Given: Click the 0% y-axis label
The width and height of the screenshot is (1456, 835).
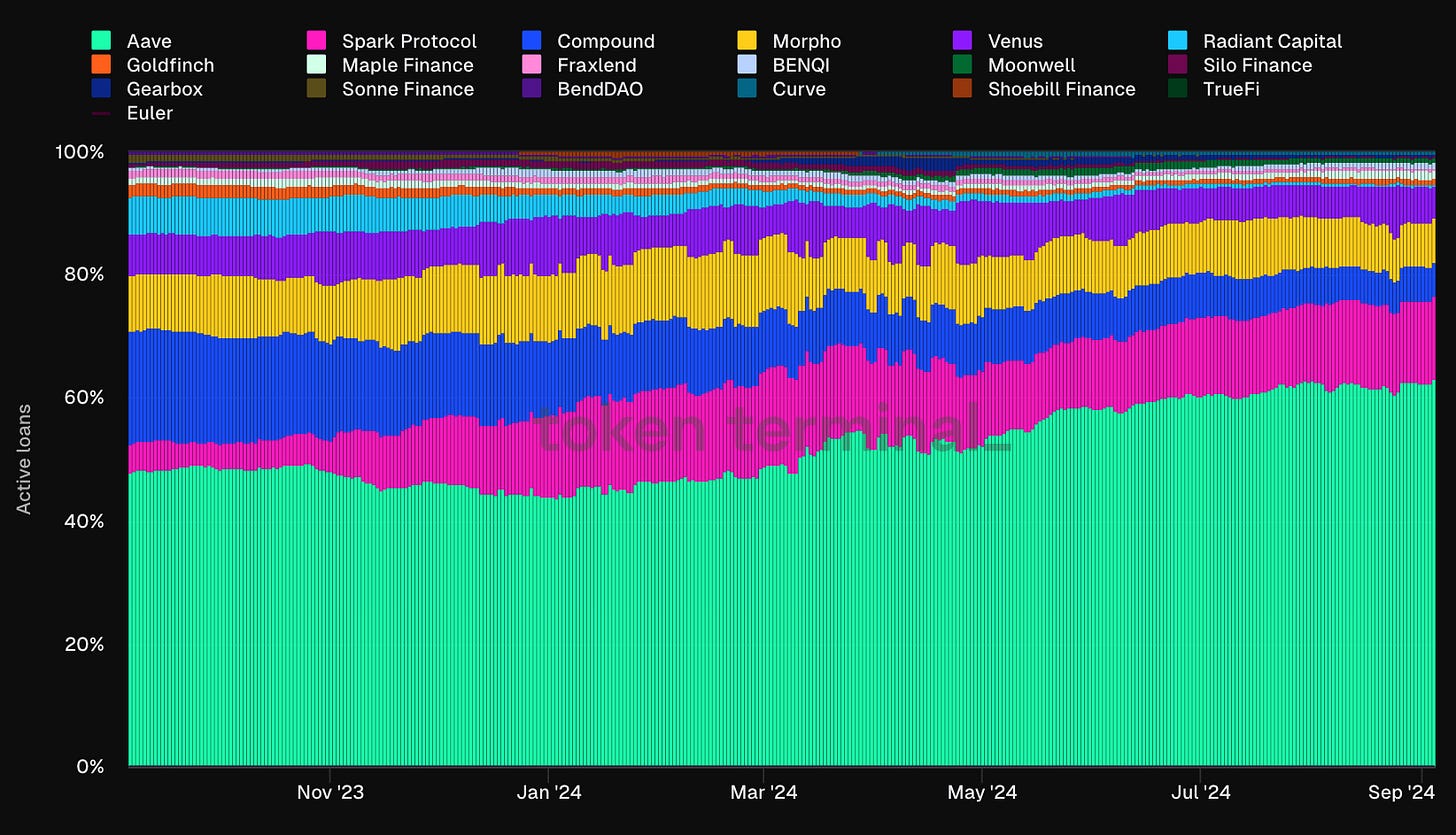Looking at the screenshot, I should [90, 766].
